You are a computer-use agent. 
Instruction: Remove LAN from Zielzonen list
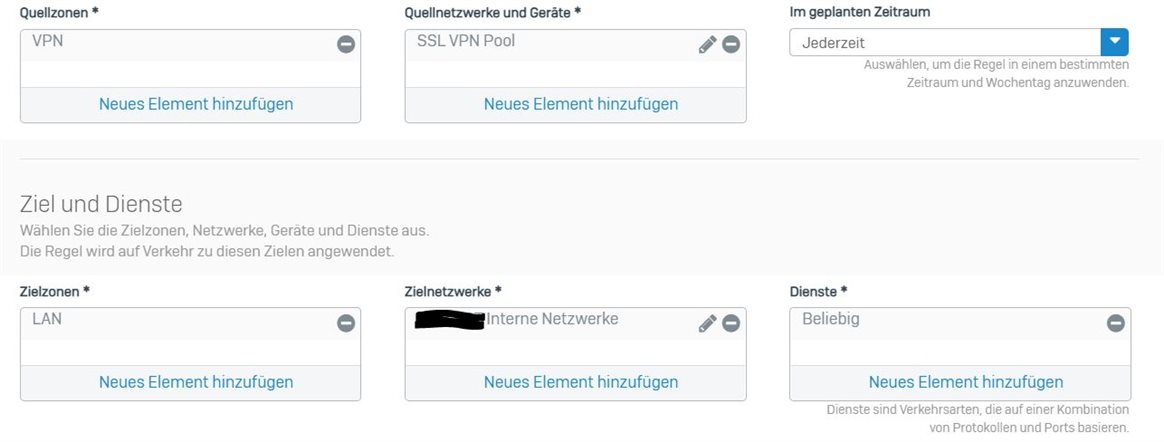click(x=346, y=323)
